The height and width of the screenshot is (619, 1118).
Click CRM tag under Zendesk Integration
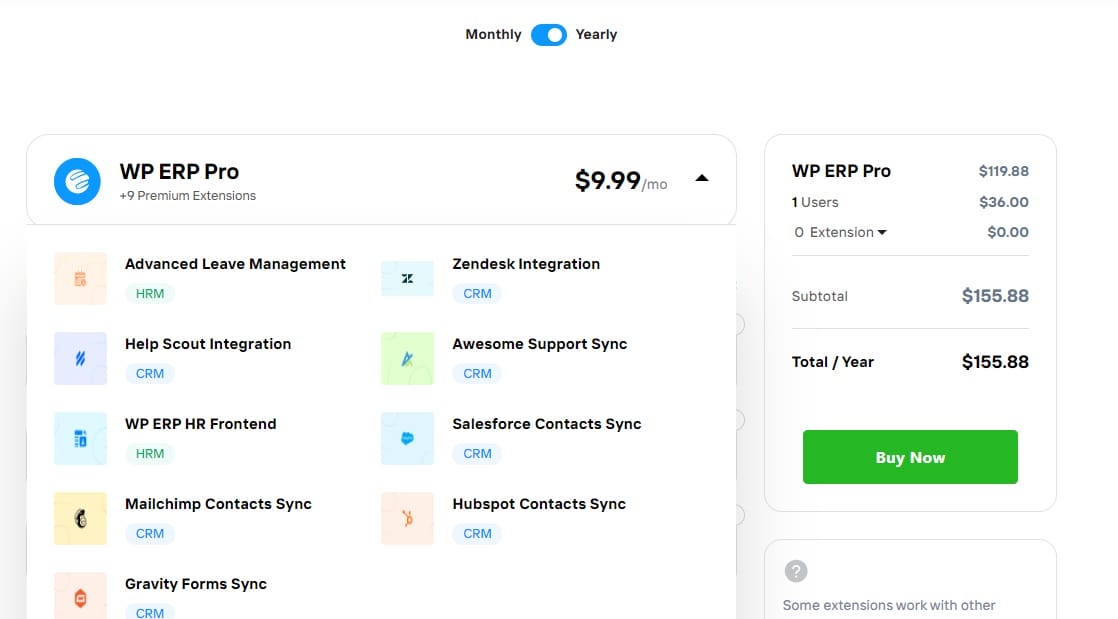(477, 294)
